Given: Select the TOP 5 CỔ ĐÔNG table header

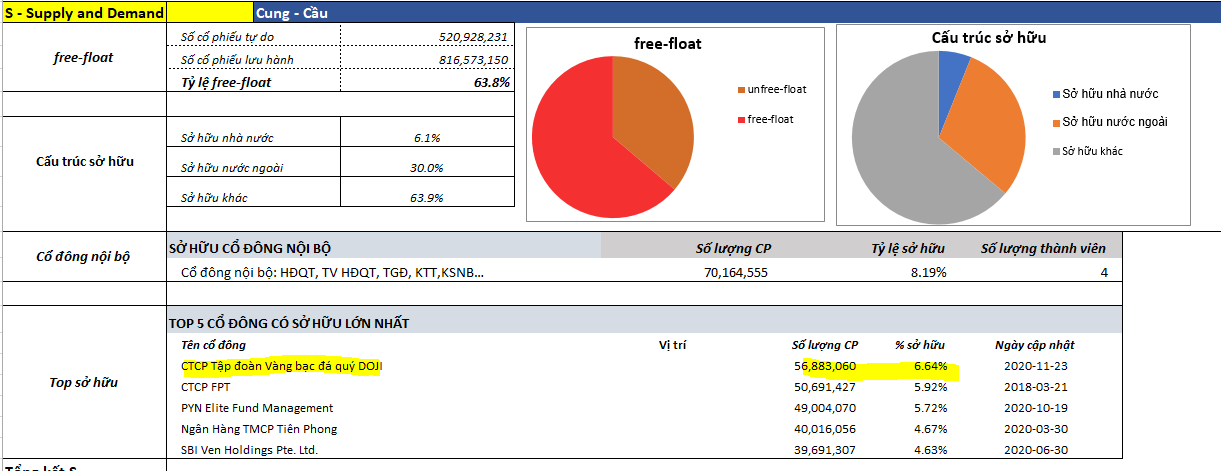Looking at the screenshot, I should click(x=289, y=323).
